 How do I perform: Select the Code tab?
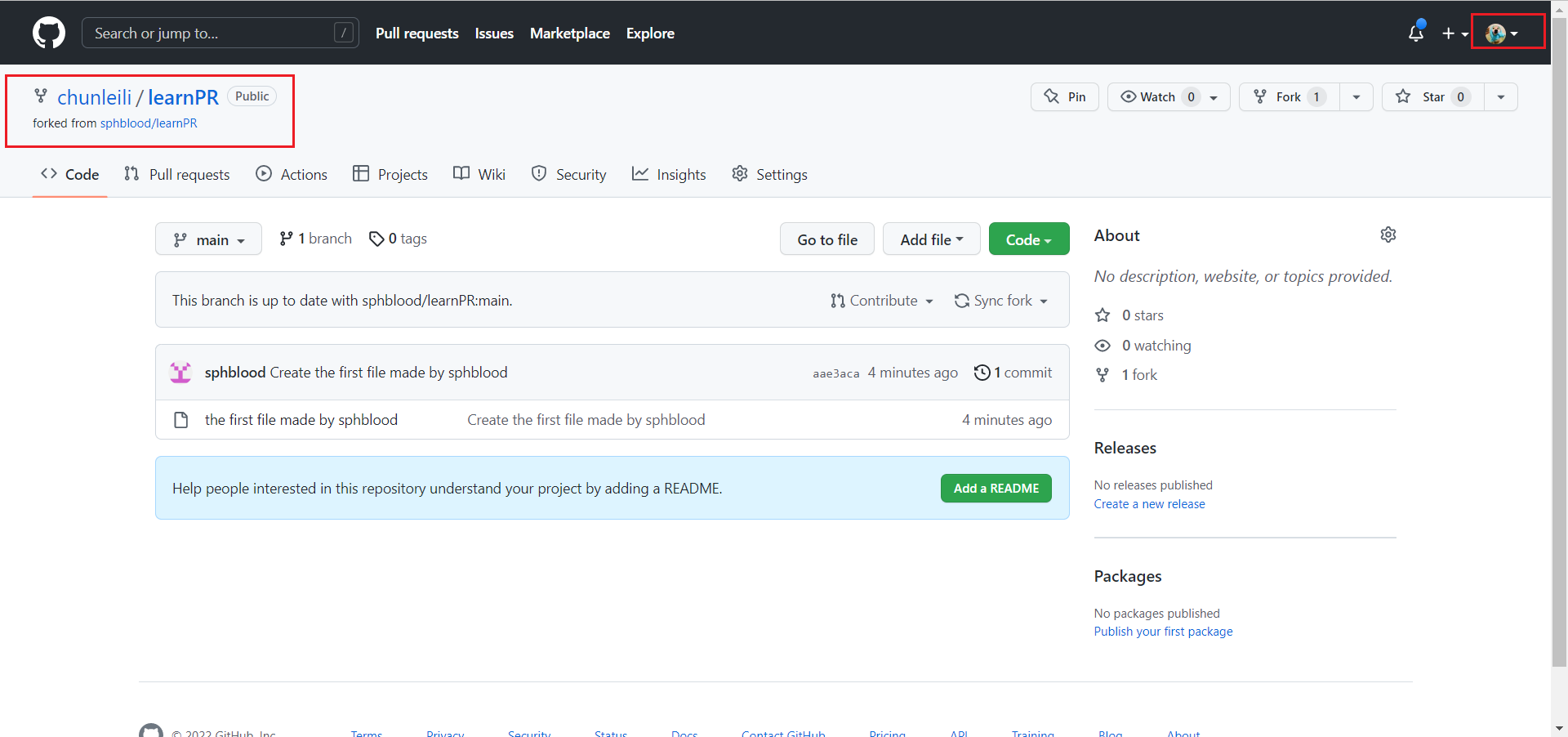[70, 174]
